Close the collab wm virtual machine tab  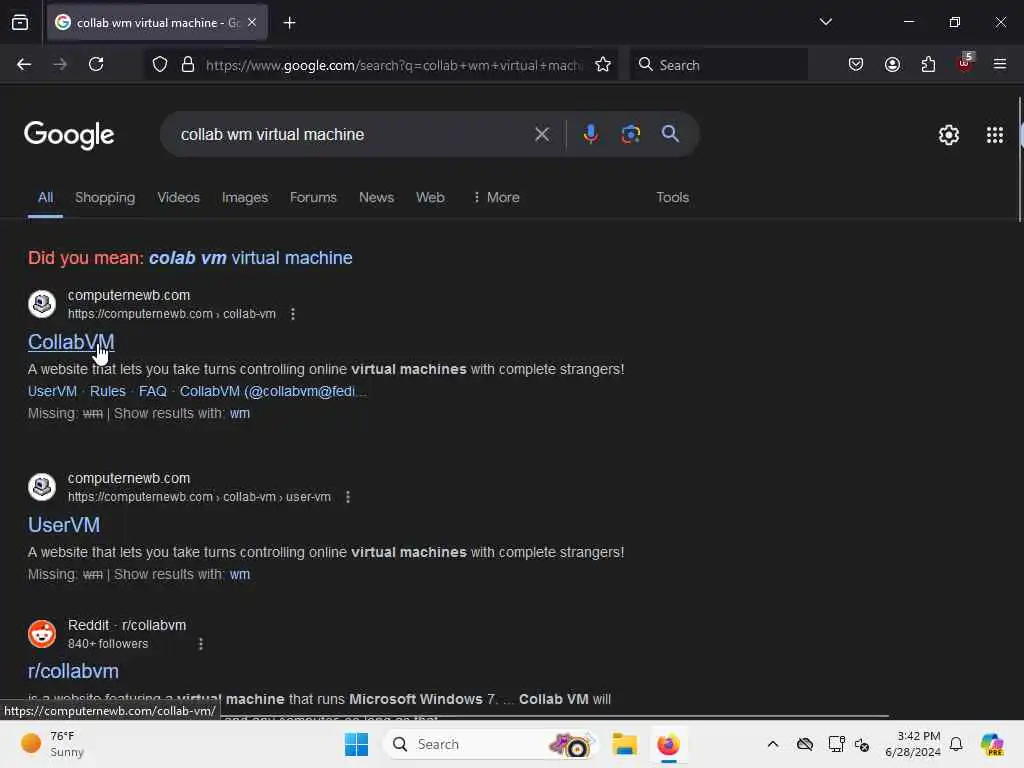(x=252, y=22)
